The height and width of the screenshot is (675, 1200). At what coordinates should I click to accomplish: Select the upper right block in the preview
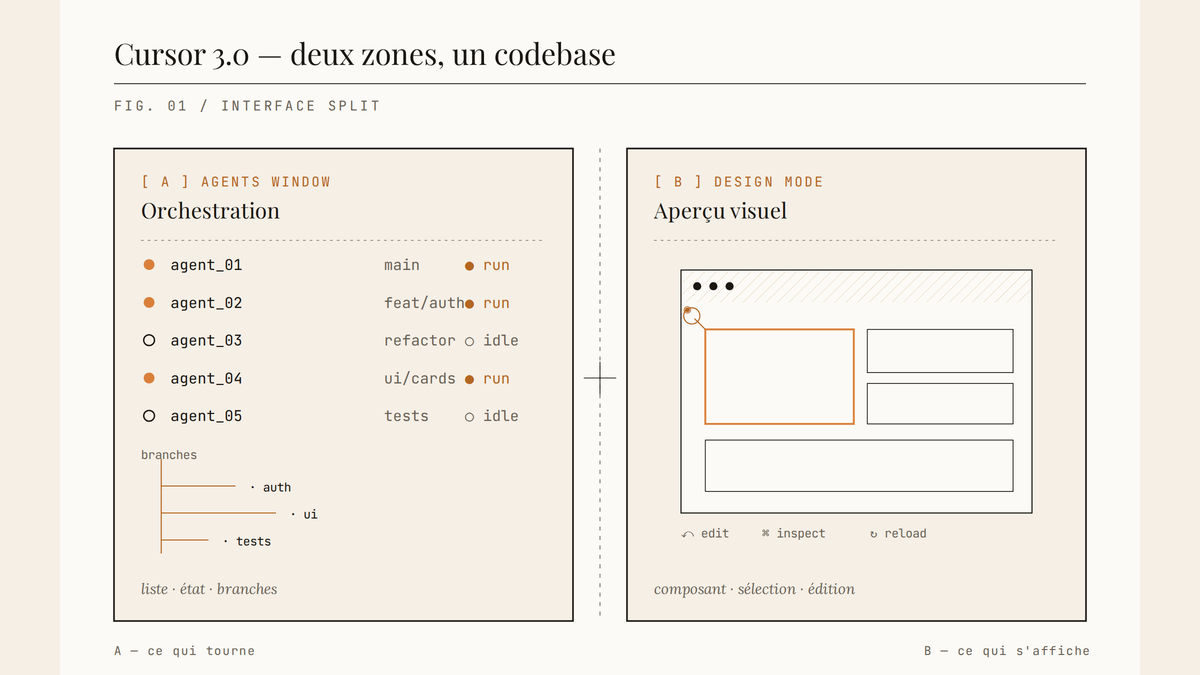tap(940, 351)
